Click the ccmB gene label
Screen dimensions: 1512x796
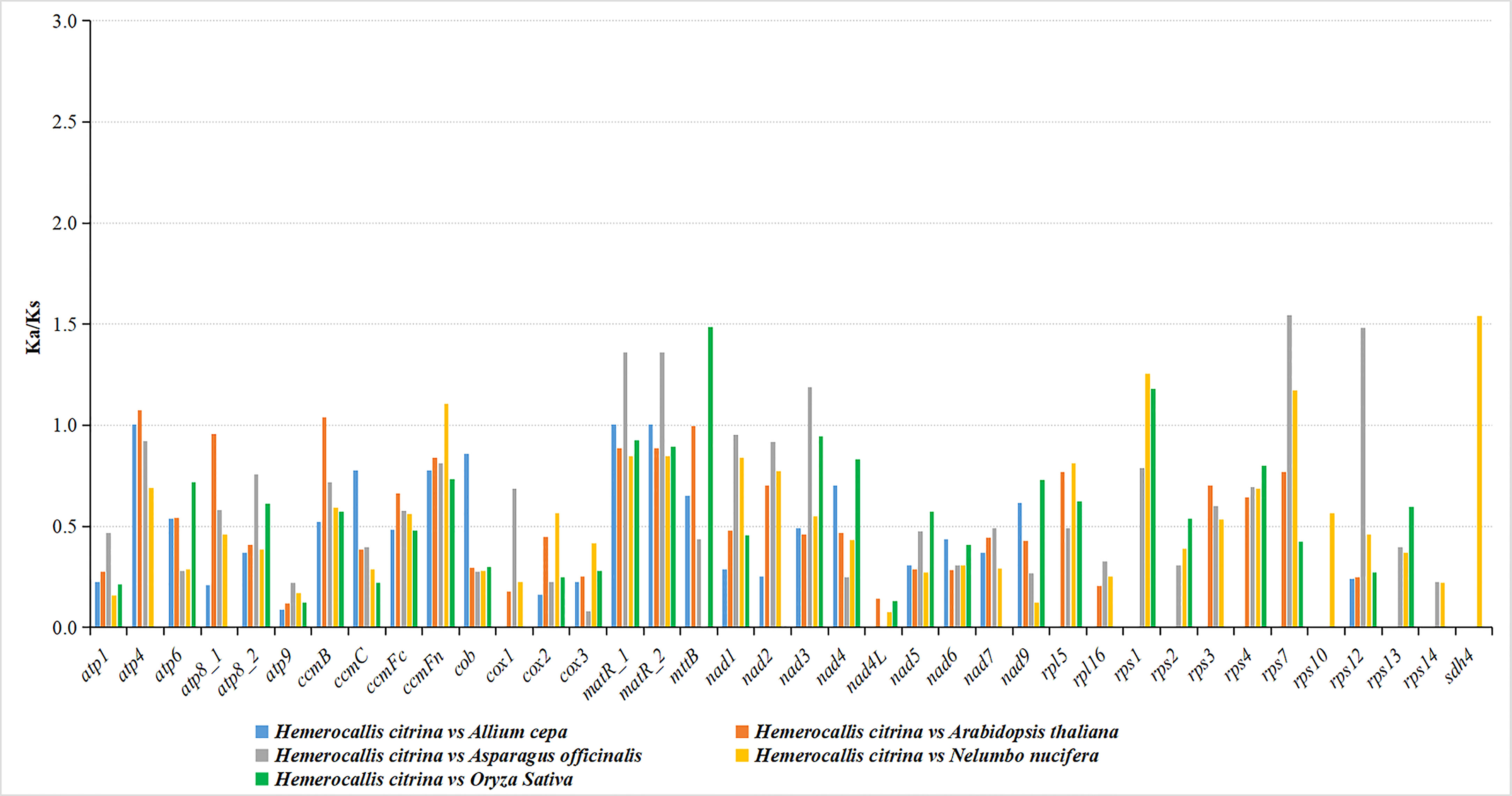[315, 669]
